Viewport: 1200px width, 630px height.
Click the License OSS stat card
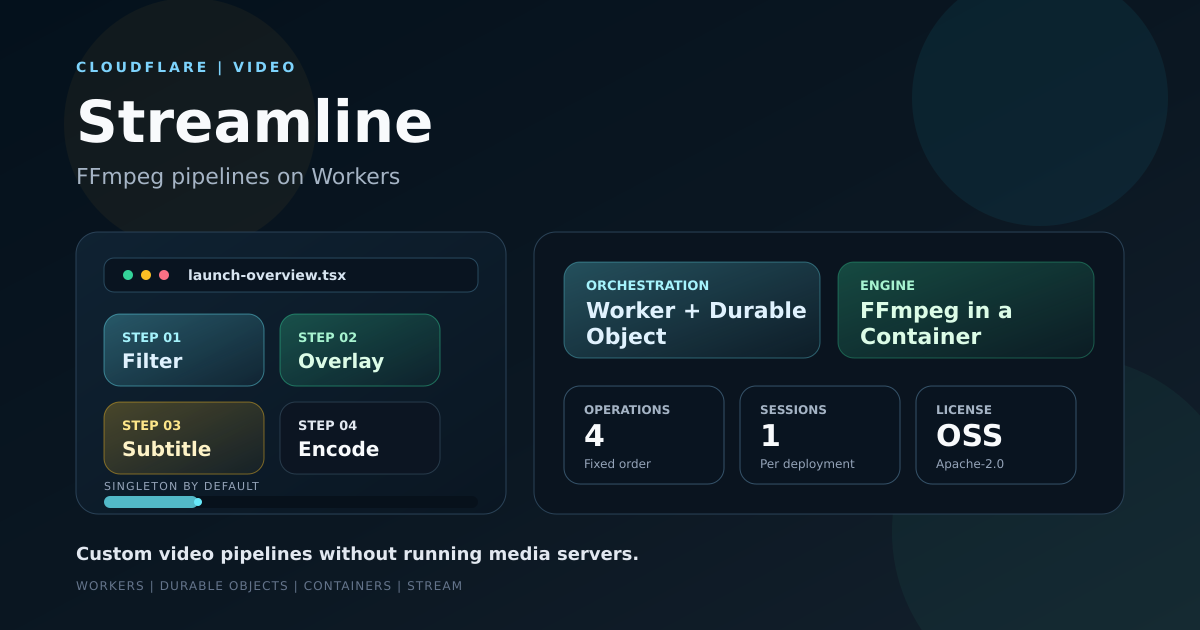pyautogui.click(x=996, y=435)
